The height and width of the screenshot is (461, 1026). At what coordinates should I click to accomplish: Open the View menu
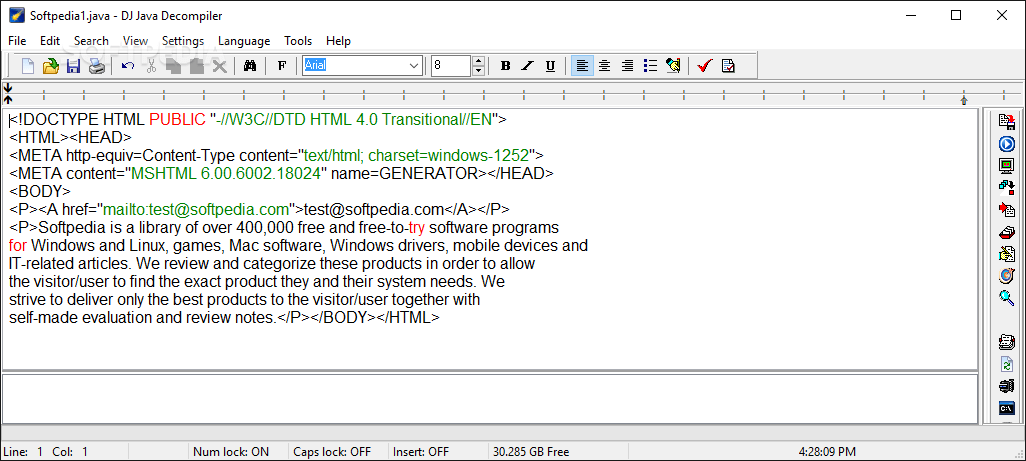tap(135, 41)
